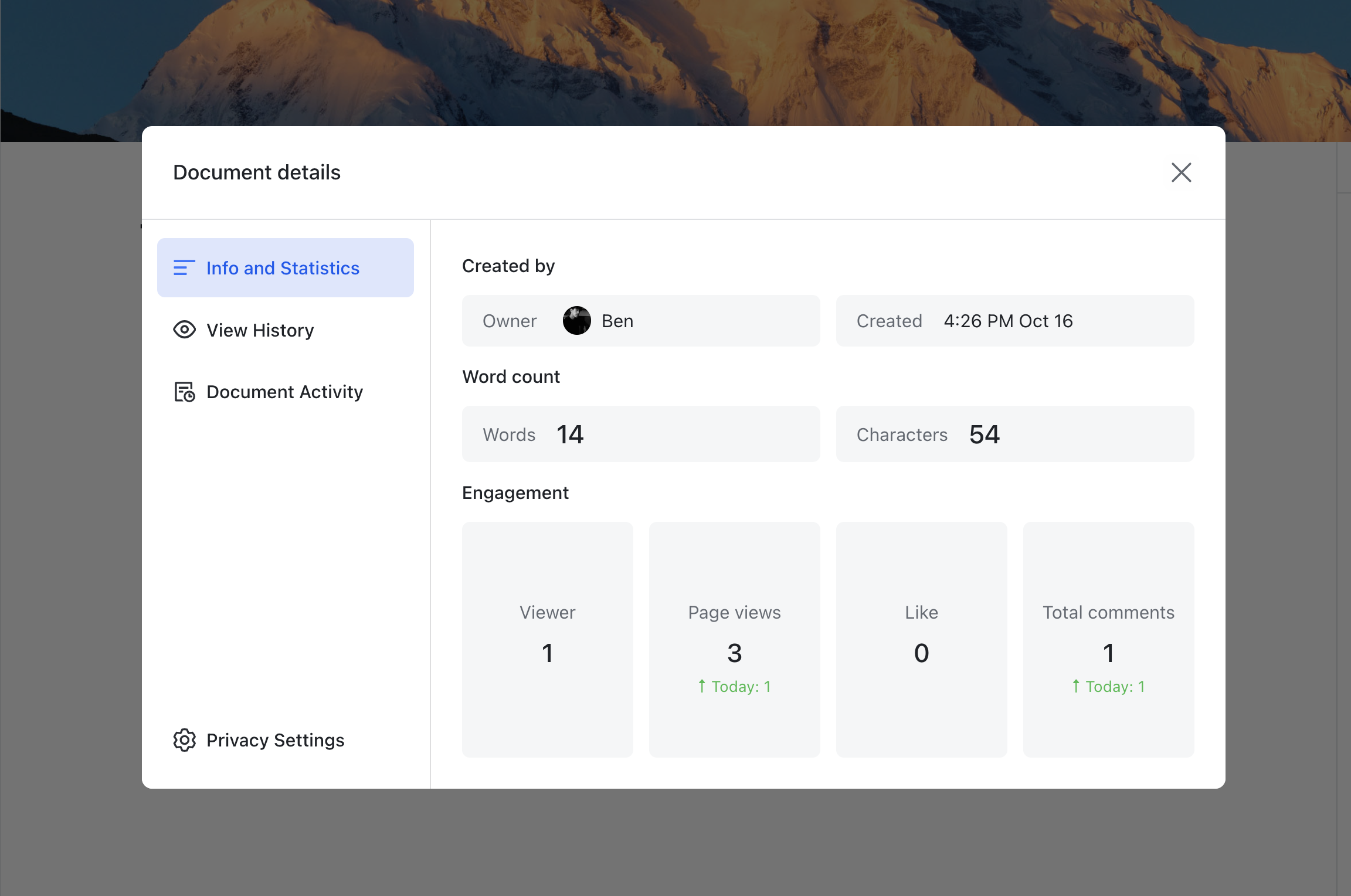Viewport: 1351px width, 896px height.
Task: Click the Characters count field
Action: (1014, 434)
